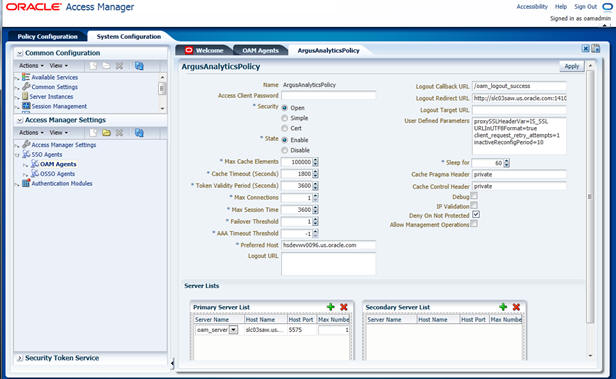The height and width of the screenshot is (379, 616).
Task: Click the OSSO Agents icon
Action: click(35, 174)
